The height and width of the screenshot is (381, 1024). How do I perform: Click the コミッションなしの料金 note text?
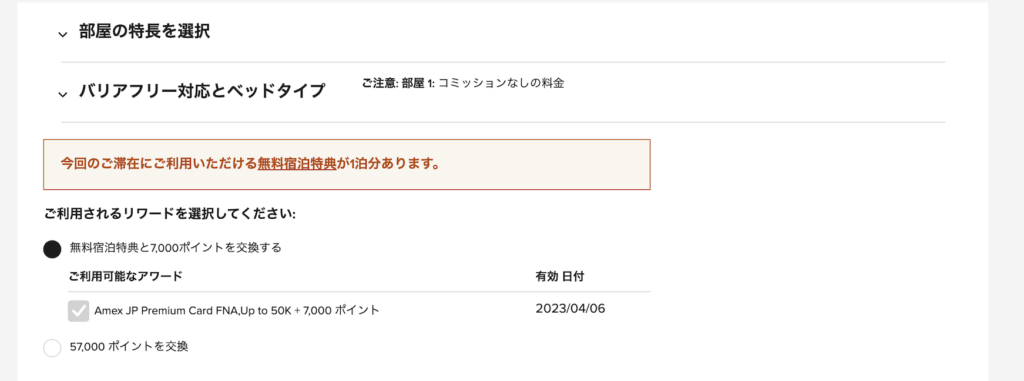pyautogui.click(x=501, y=84)
